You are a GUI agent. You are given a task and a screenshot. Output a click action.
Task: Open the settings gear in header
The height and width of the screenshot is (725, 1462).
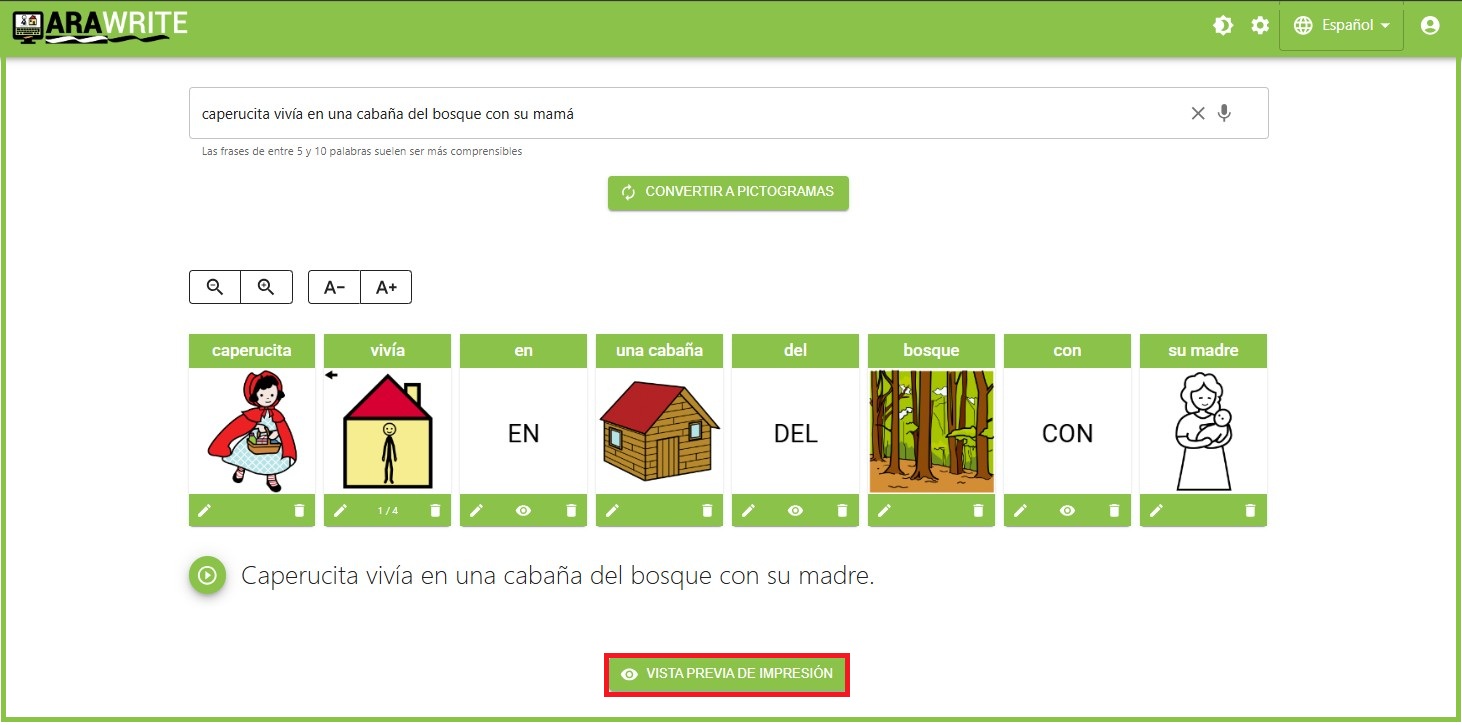1260,26
